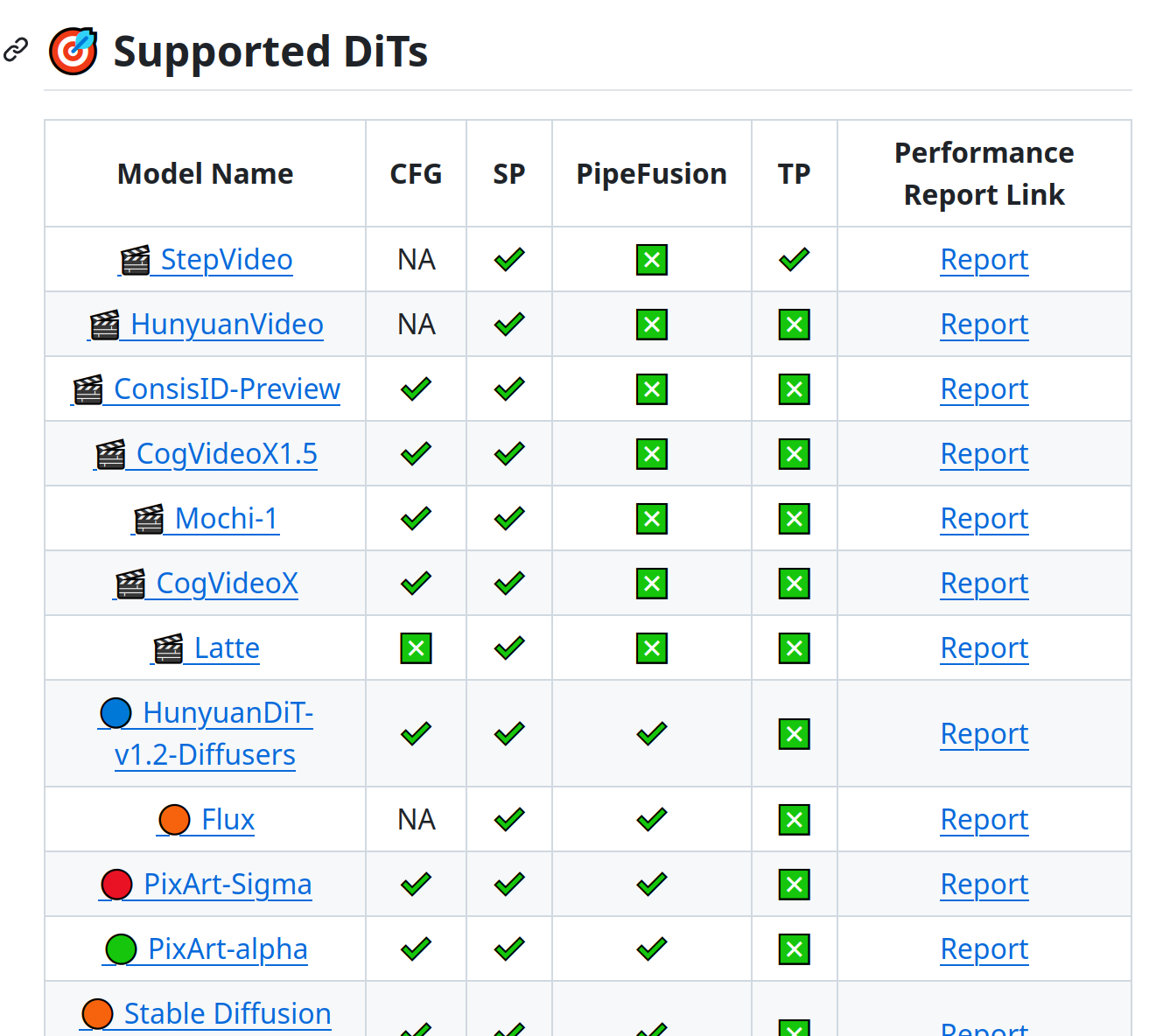Click ConsisID-Preview's CFG check mark
This screenshot has height=1036, width=1170.
coord(416,389)
